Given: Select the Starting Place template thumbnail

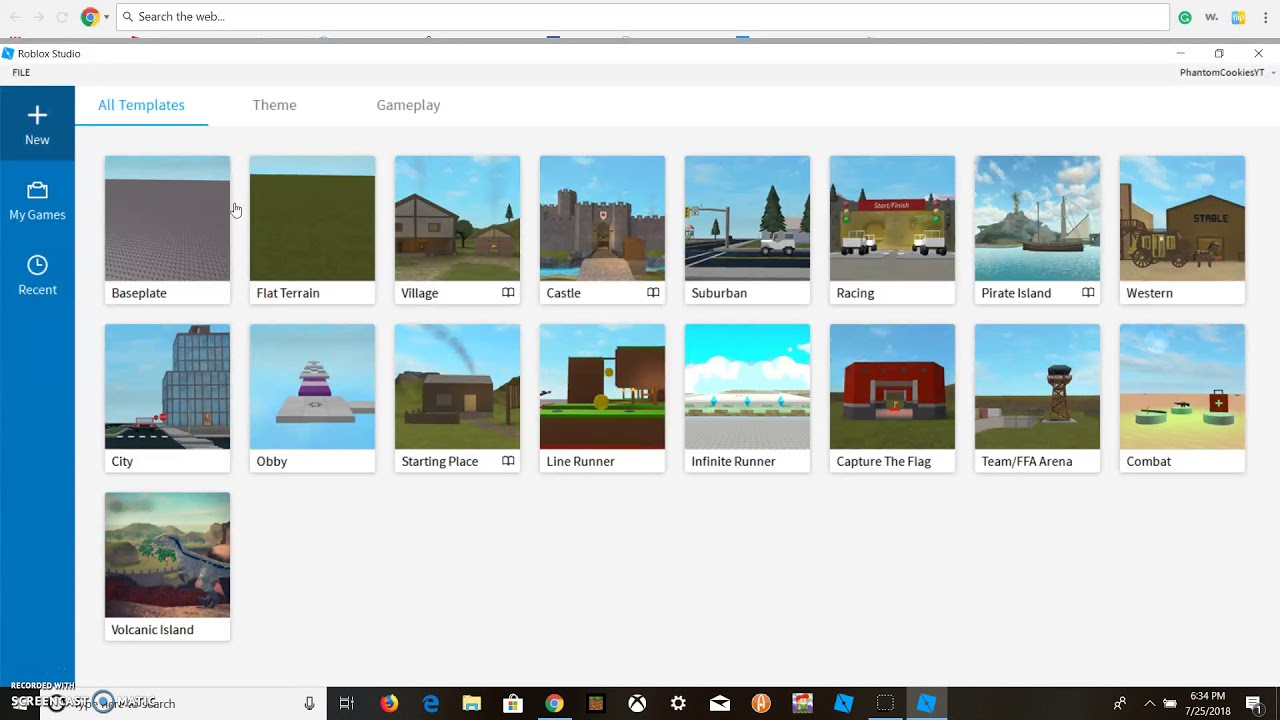Looking at the screenshot, I should click(457, 386).
